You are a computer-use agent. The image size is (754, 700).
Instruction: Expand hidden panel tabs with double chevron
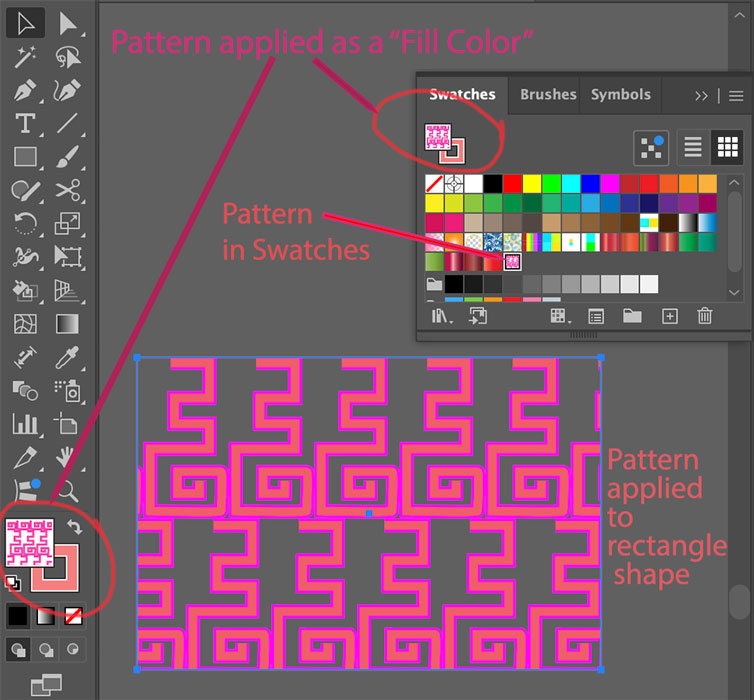(701, 96)
